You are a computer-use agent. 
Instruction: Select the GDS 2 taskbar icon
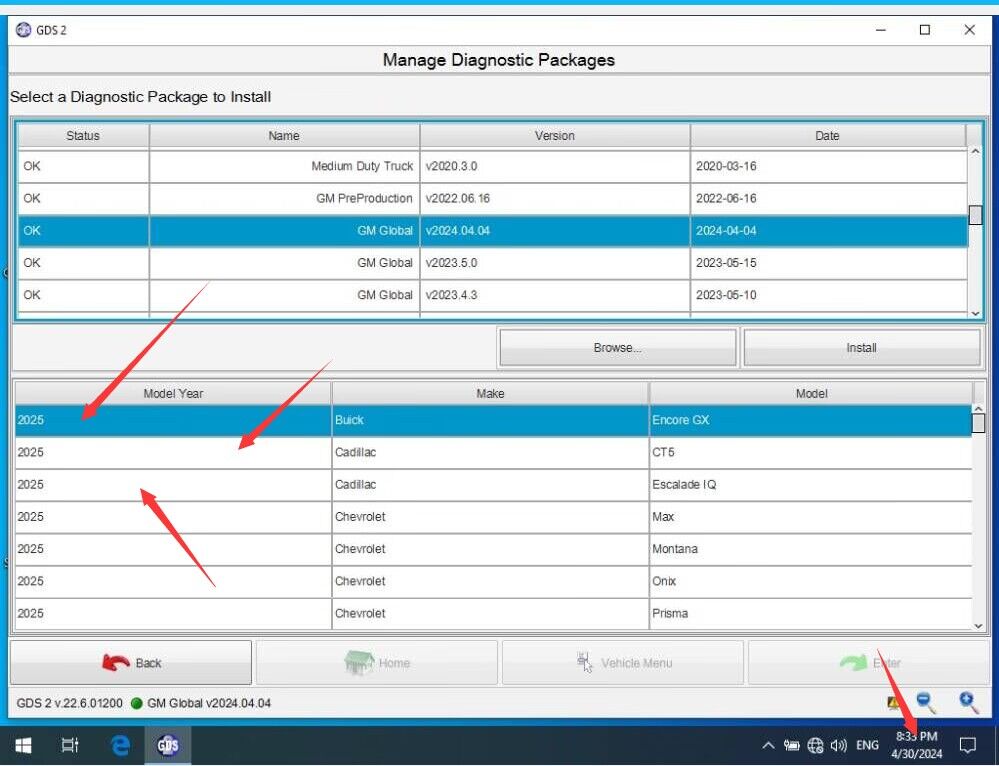[168, 745]
